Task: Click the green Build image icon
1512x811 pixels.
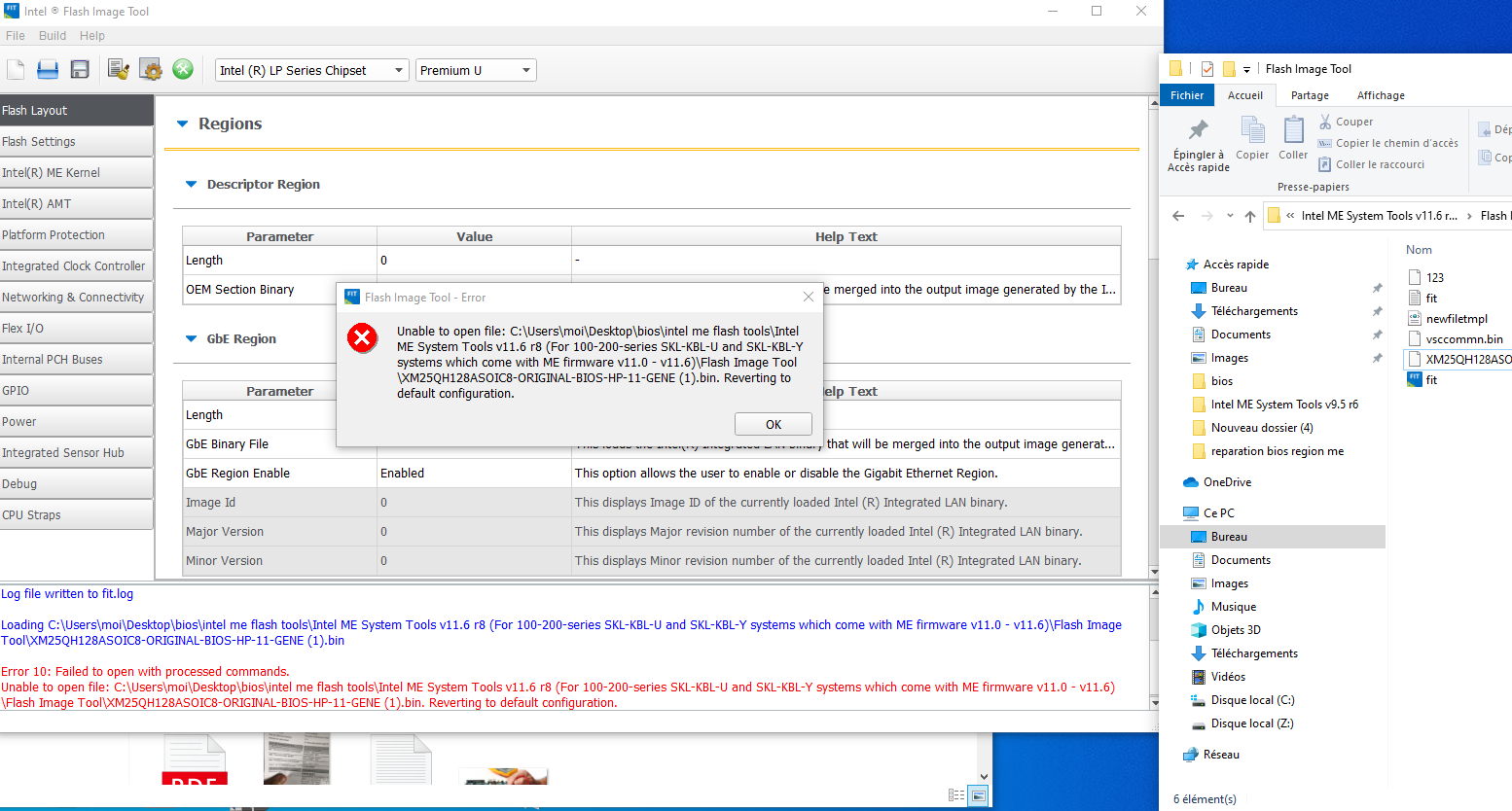Action: coord(183,69)
